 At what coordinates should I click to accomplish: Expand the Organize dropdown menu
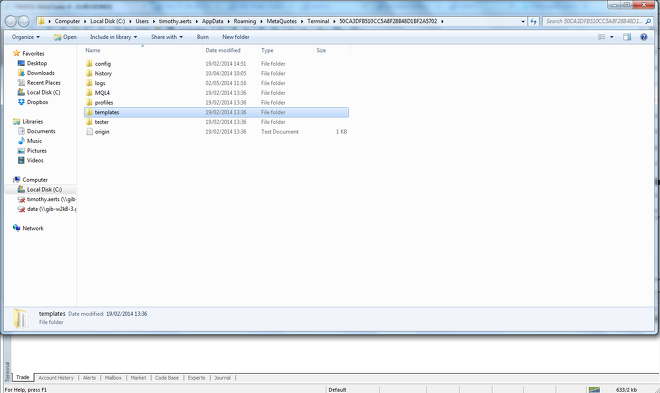pyautogui.click(x=26, y=37)
